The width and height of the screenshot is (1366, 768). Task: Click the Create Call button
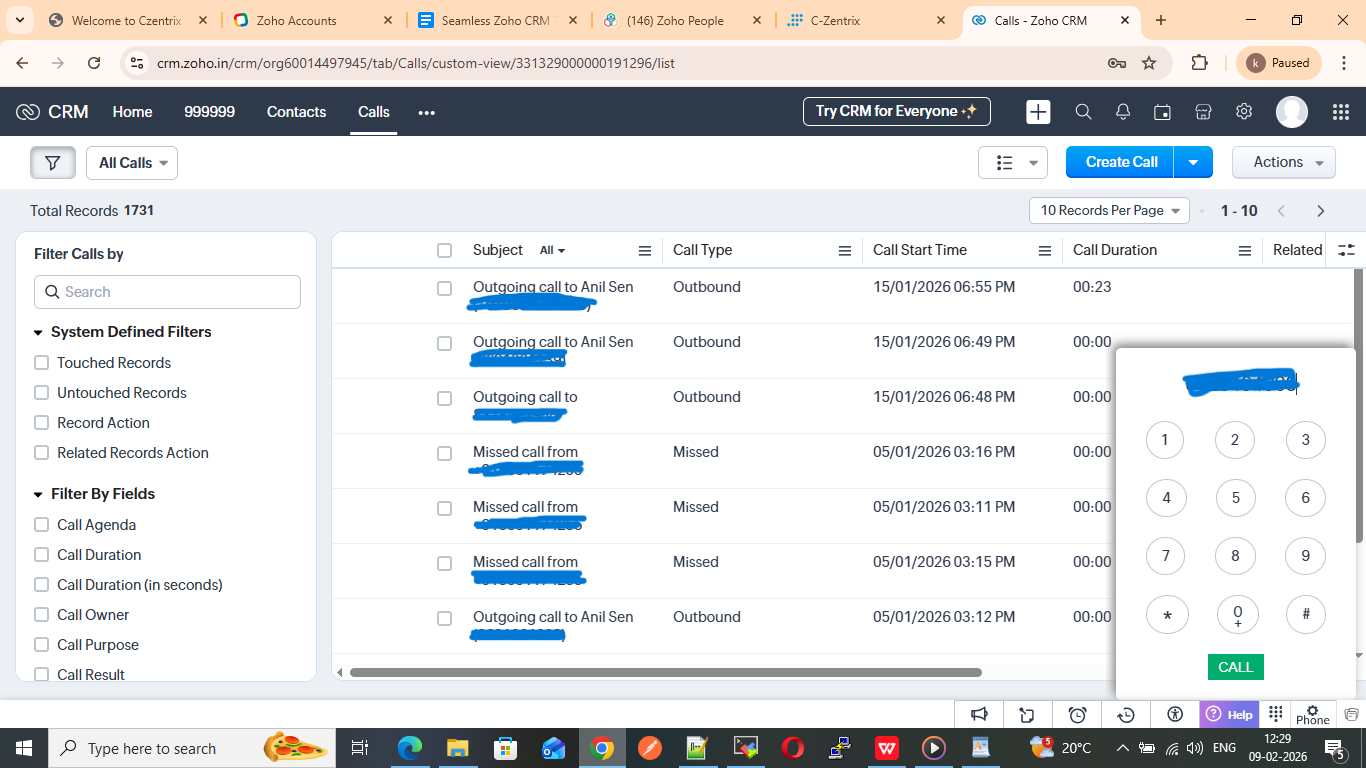[1121, 162]
